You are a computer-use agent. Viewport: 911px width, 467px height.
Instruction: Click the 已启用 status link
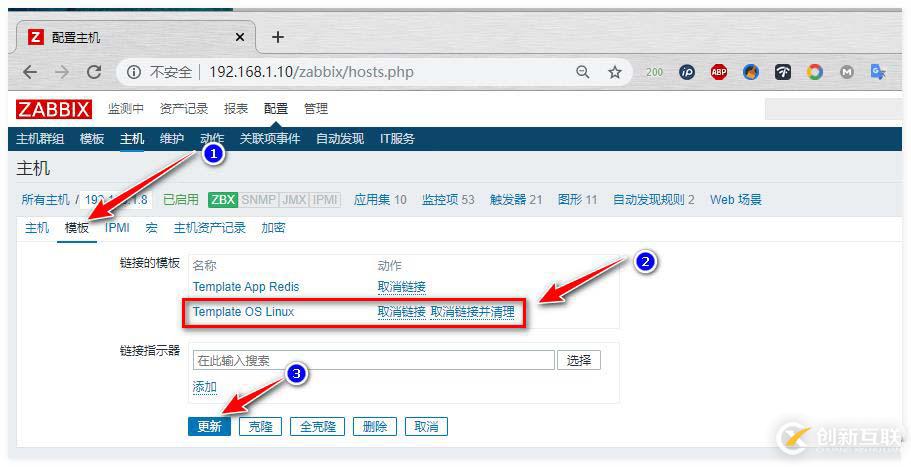pos(181,200)
